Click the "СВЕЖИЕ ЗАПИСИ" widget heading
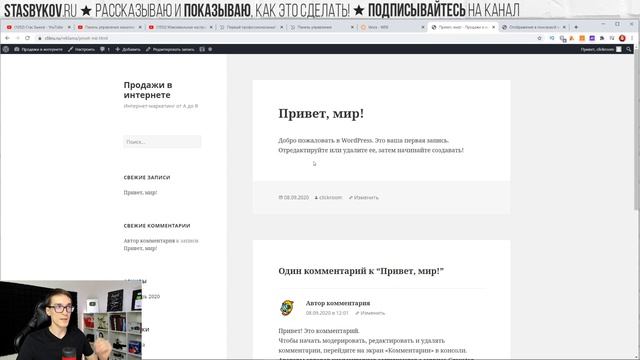640x360 pixels. 147,178
